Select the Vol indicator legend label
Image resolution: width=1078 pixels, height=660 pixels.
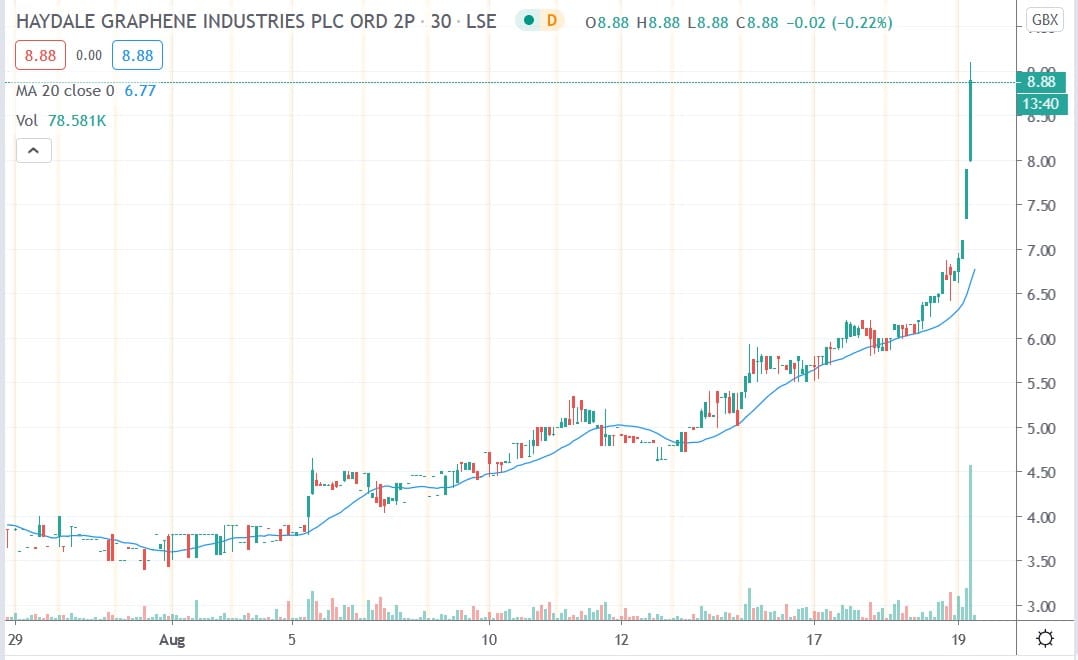click(x=27, y=121)
